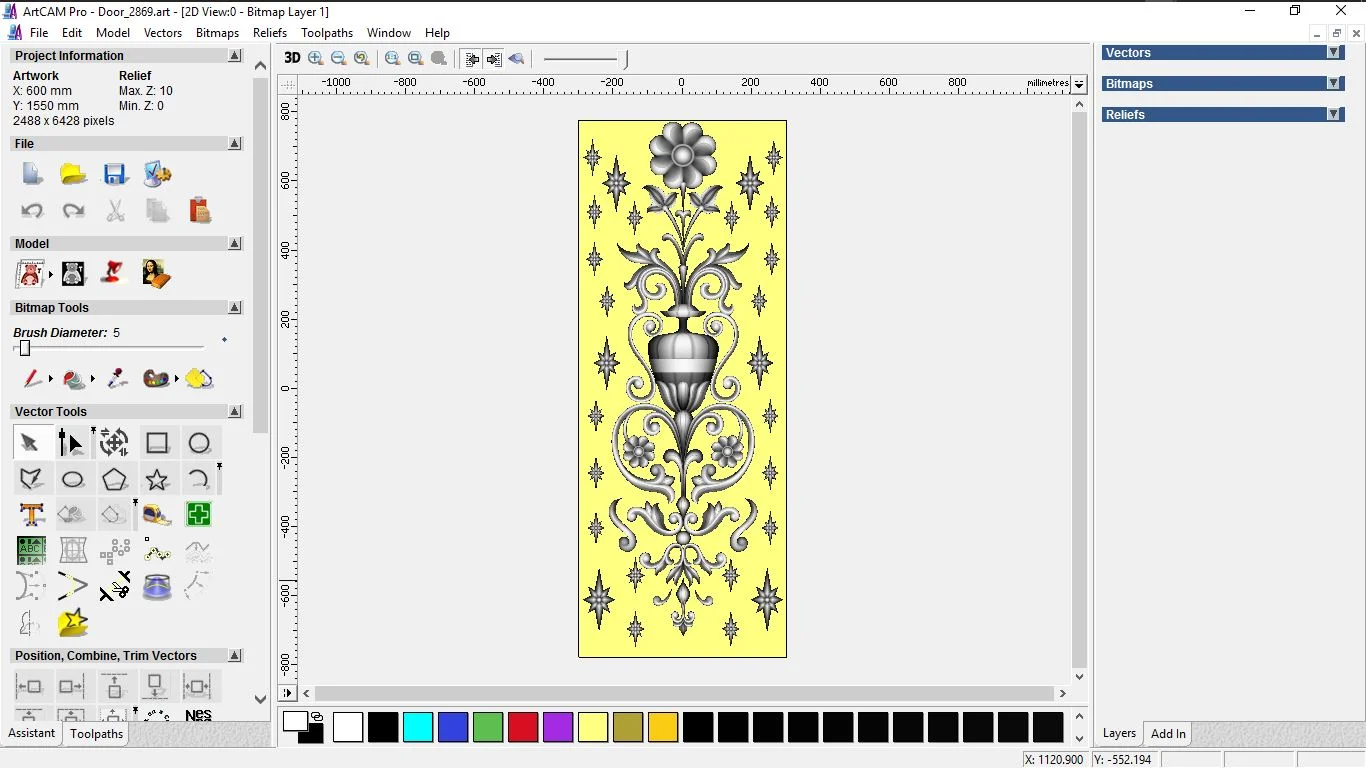Screen dimensions: 1366x768
Task: Collapse the Bitmap Tools section
Action: click(x=235, y=308)
